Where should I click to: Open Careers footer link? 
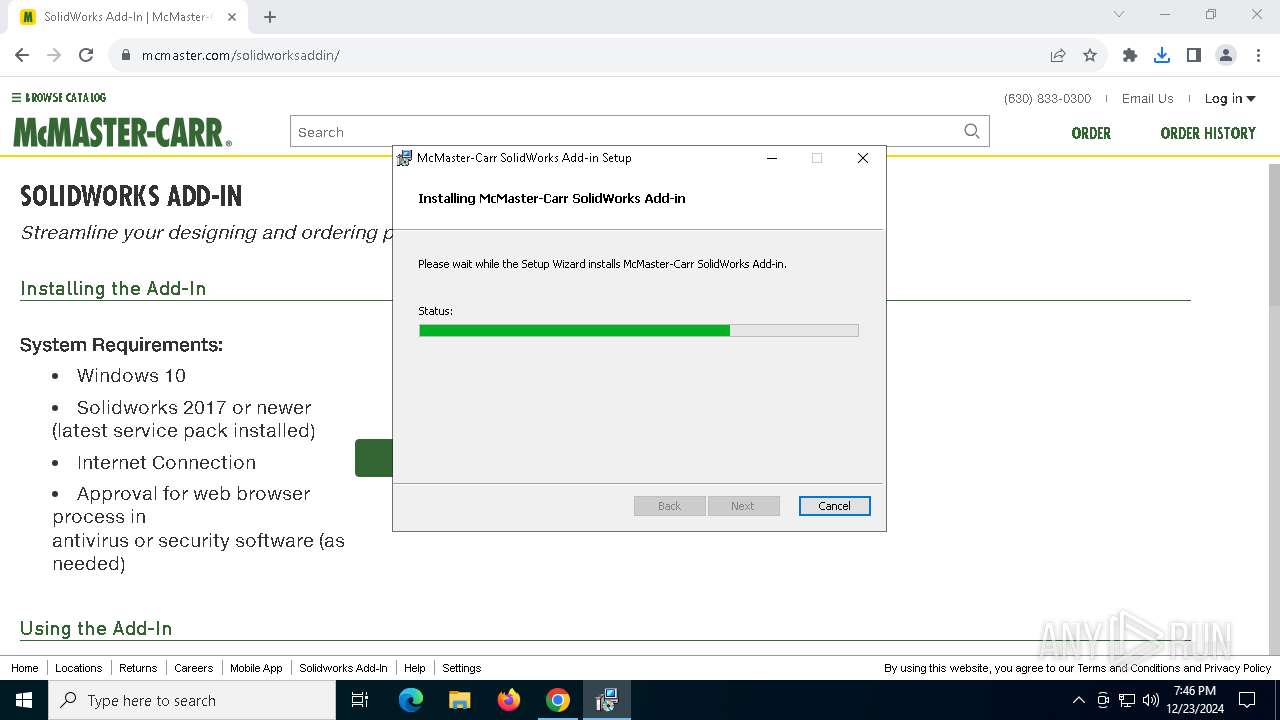click(193, 668)
